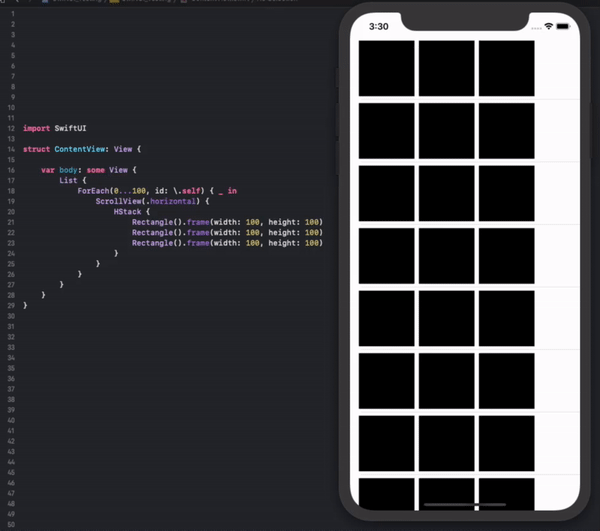
Task: Click line number 29 in the gutter
Action: click(x=11, y=306)
